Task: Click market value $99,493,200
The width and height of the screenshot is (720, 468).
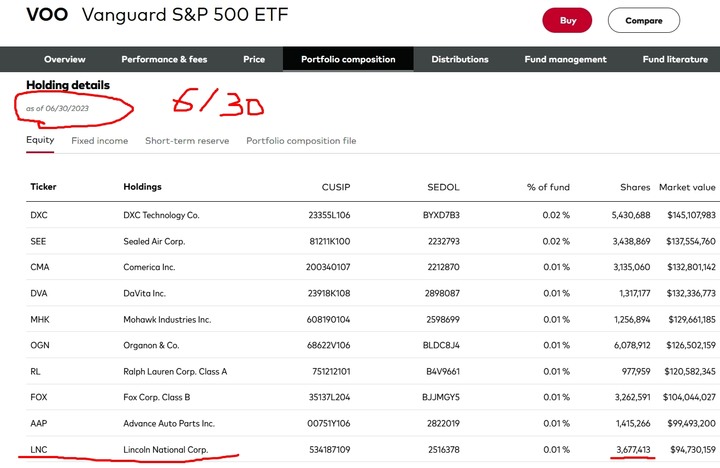Action: (x=693, y=423)
